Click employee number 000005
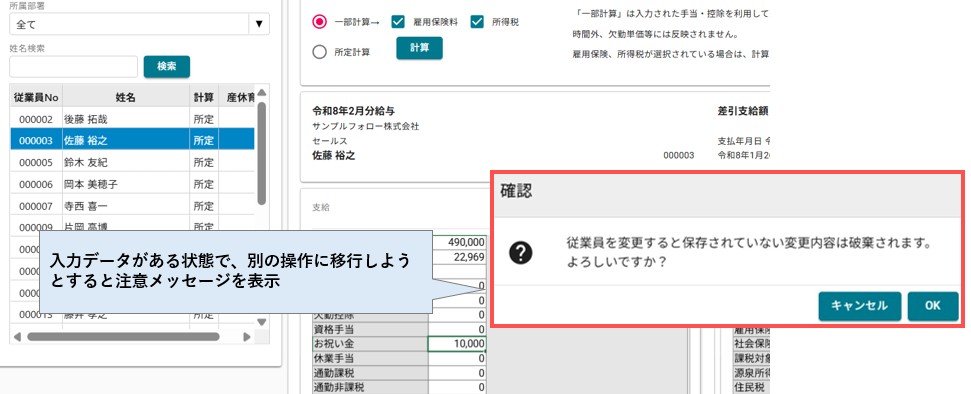This screenshot has height=394, width=971. pyautogui.click(x=36, y=162)
